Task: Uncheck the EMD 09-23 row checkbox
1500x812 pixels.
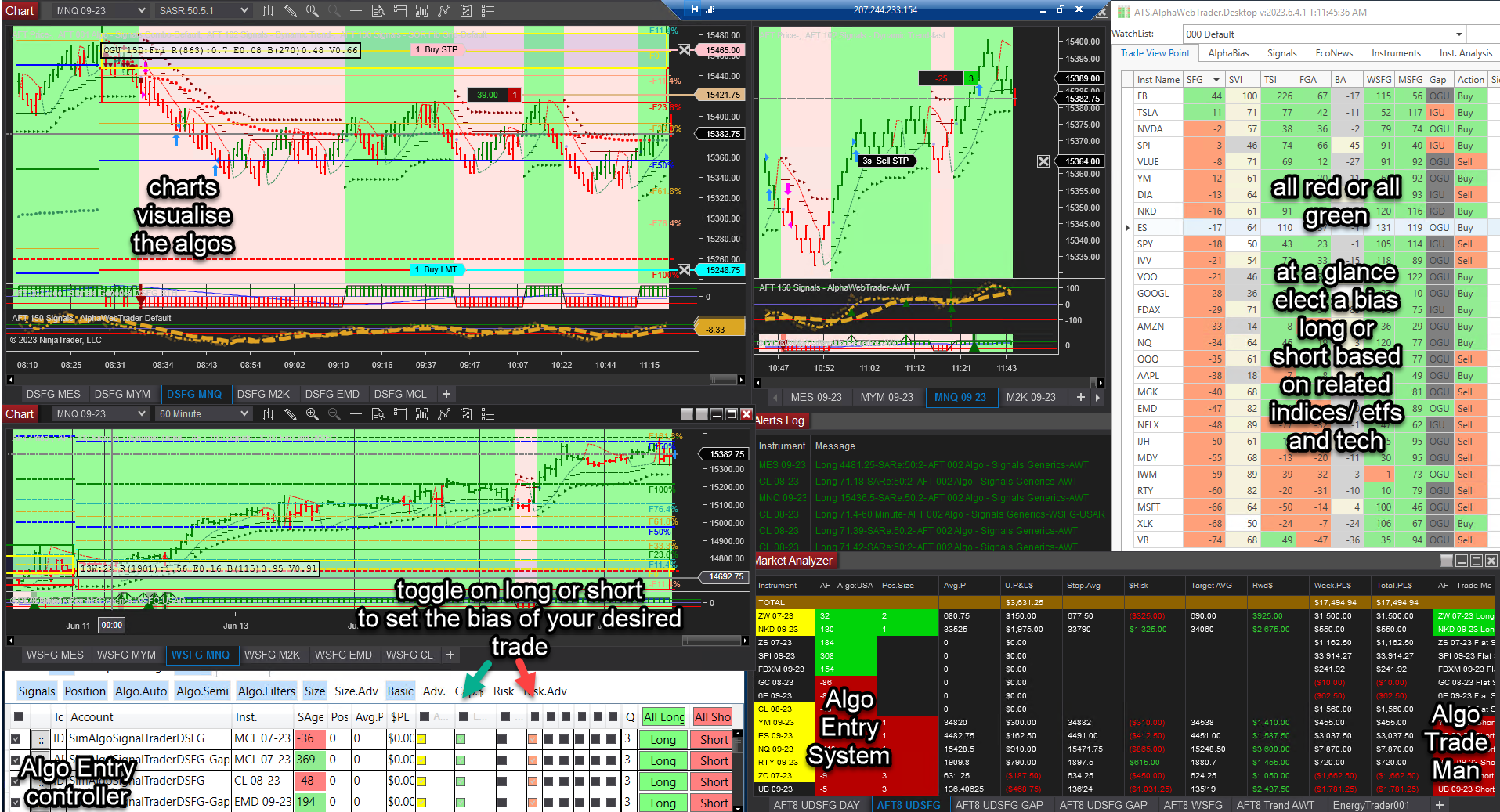Action: (x=16, y=802)
